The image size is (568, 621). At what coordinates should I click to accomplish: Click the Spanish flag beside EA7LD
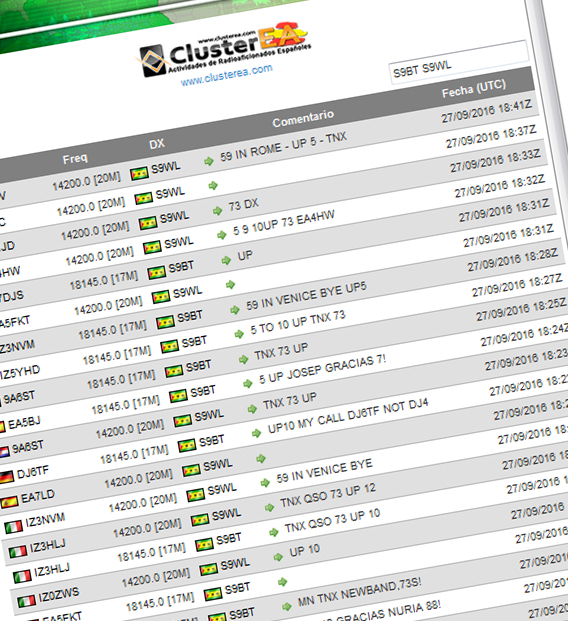[9, 502]
